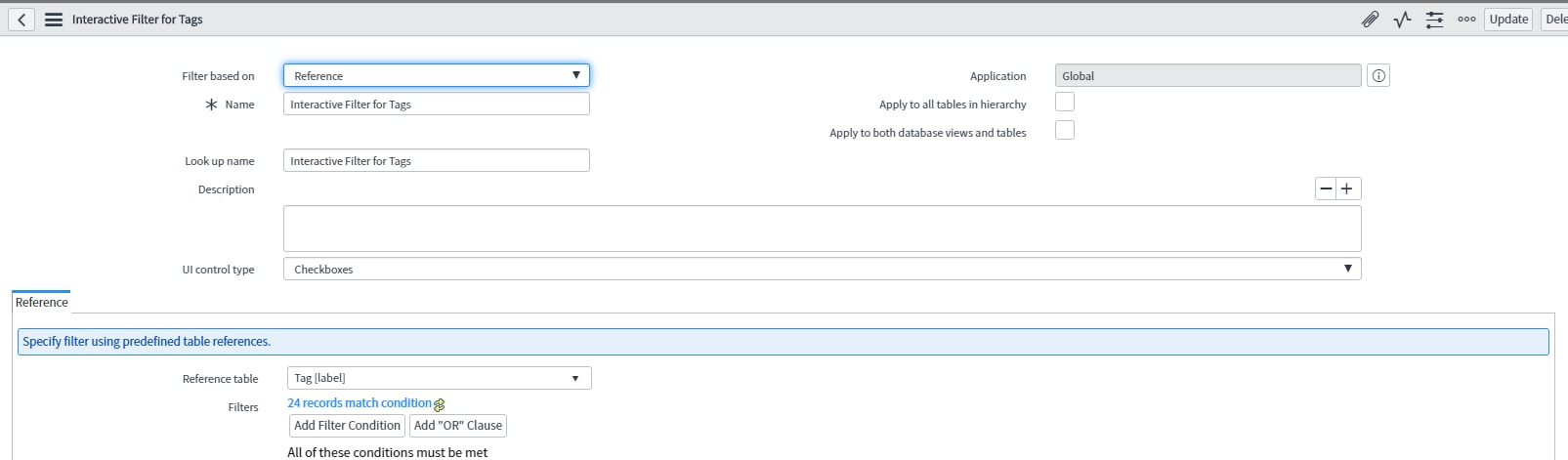Open the Reference table dropdown
1568x460 pixels.
coord(439,379)
